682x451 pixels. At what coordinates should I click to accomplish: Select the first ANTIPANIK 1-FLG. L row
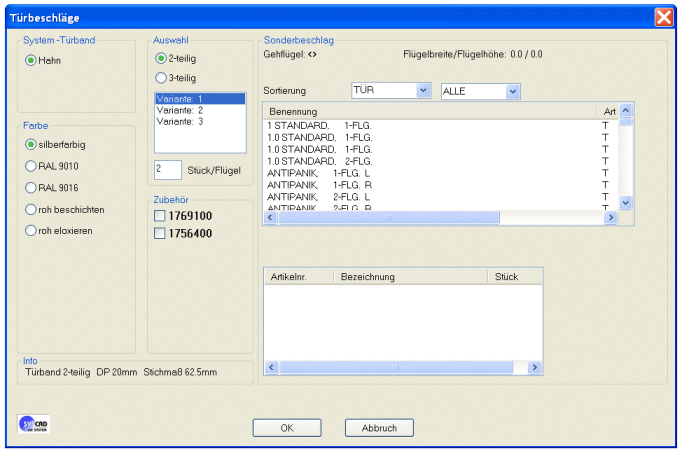click(x=320, y=172)
